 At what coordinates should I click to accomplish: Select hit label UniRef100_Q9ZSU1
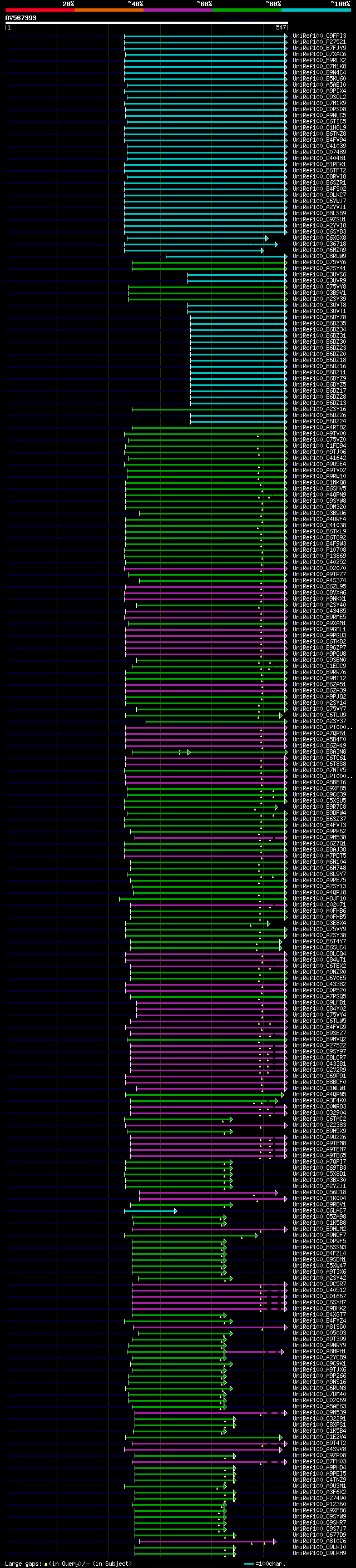(319, 220)
